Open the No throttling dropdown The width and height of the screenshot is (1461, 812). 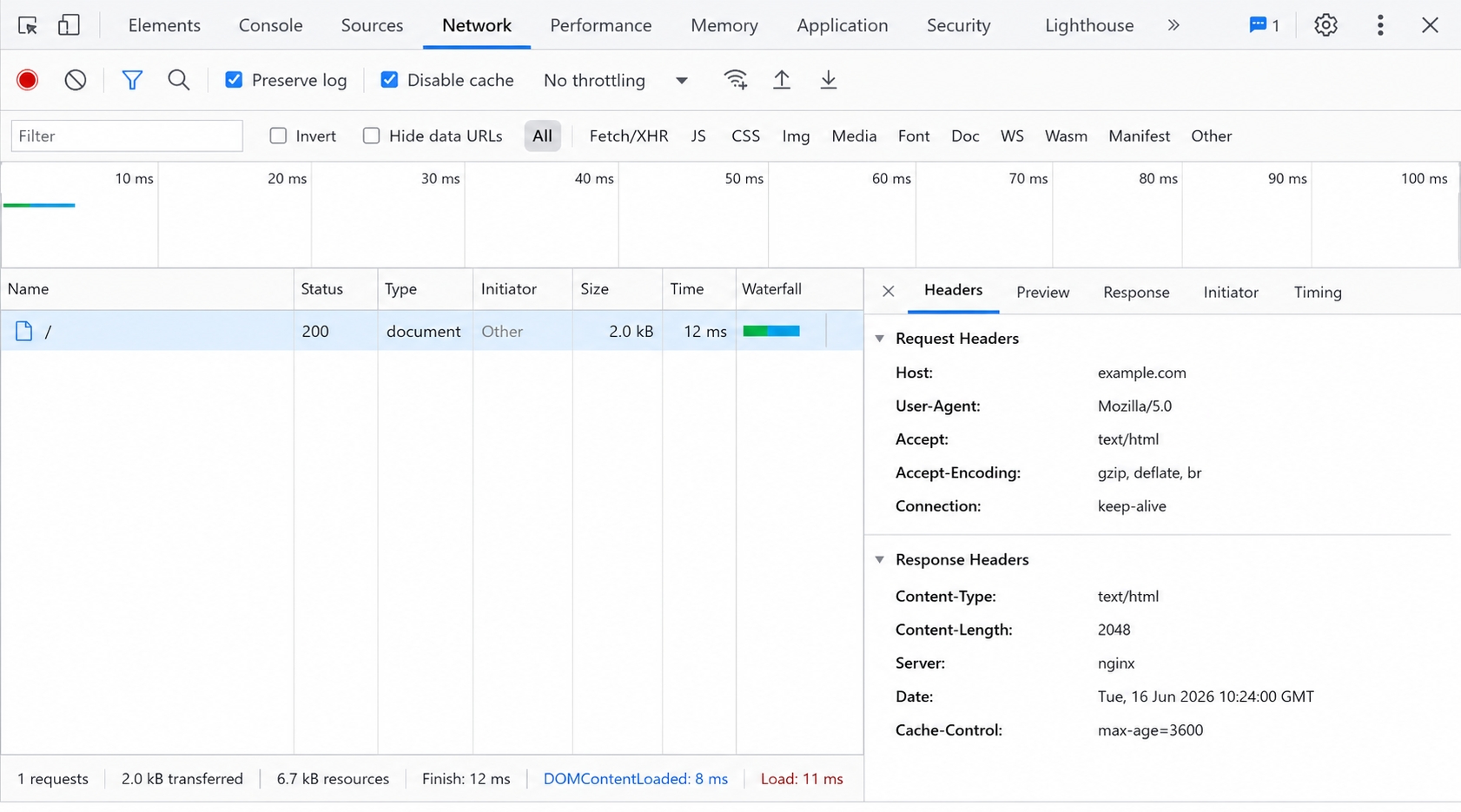[x=616, y=80]
